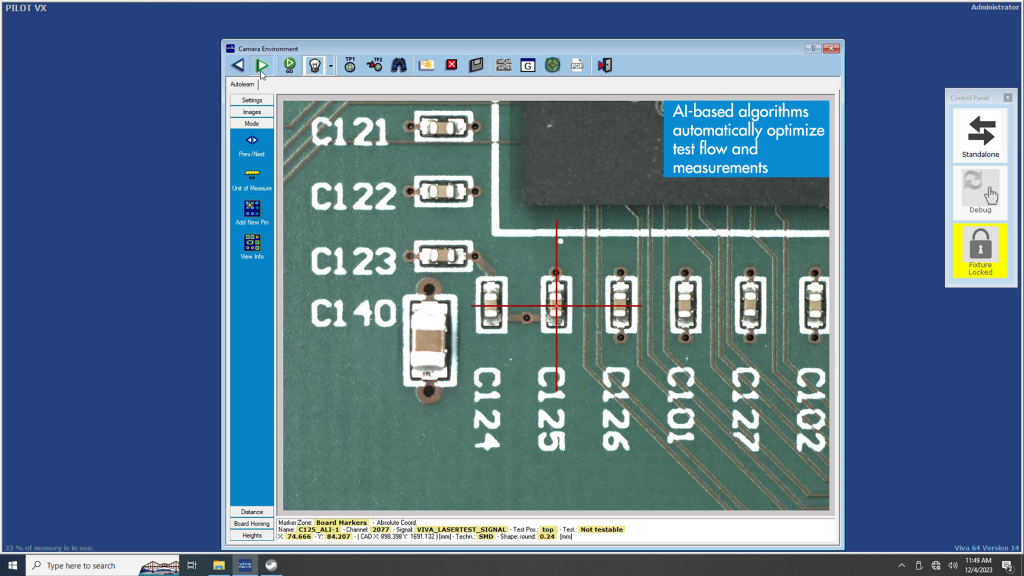Expand the Board Homing section

point(252,523)
